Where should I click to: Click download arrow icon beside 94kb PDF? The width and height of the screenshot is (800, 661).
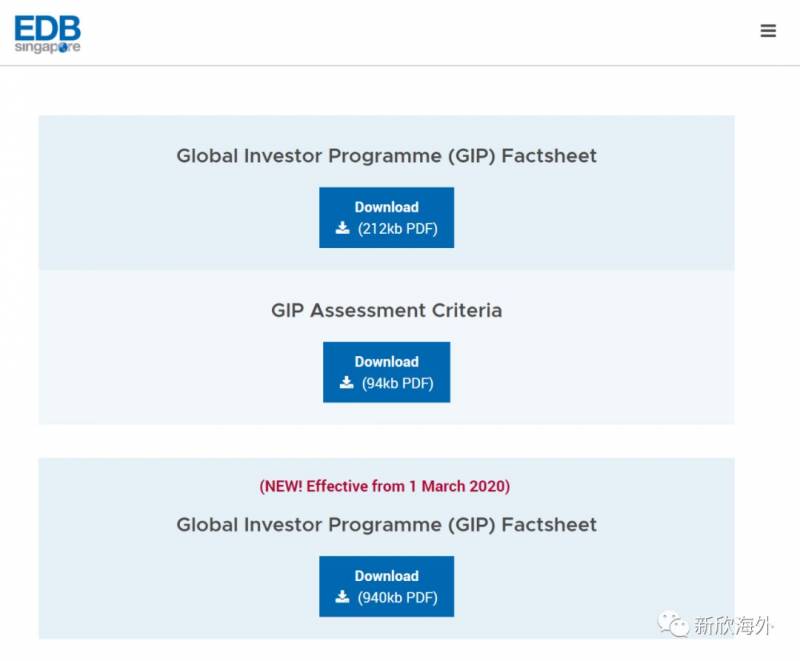point(347,383)
